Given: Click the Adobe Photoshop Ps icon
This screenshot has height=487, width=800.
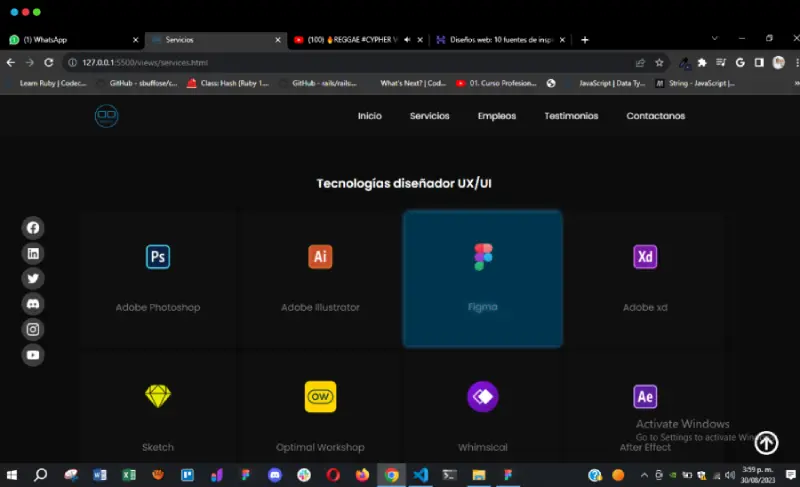Looking at the screenshot, I should pos(158,257).
